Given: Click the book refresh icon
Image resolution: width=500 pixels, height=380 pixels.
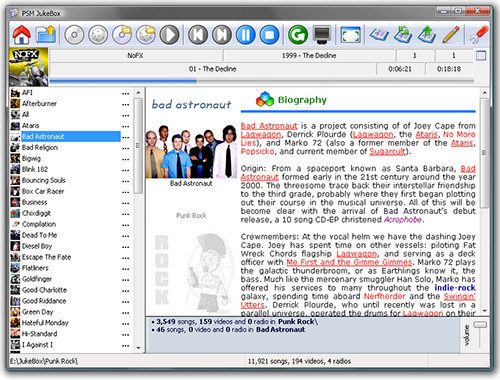Looking at the screenshot, I should tap(403, 35).
